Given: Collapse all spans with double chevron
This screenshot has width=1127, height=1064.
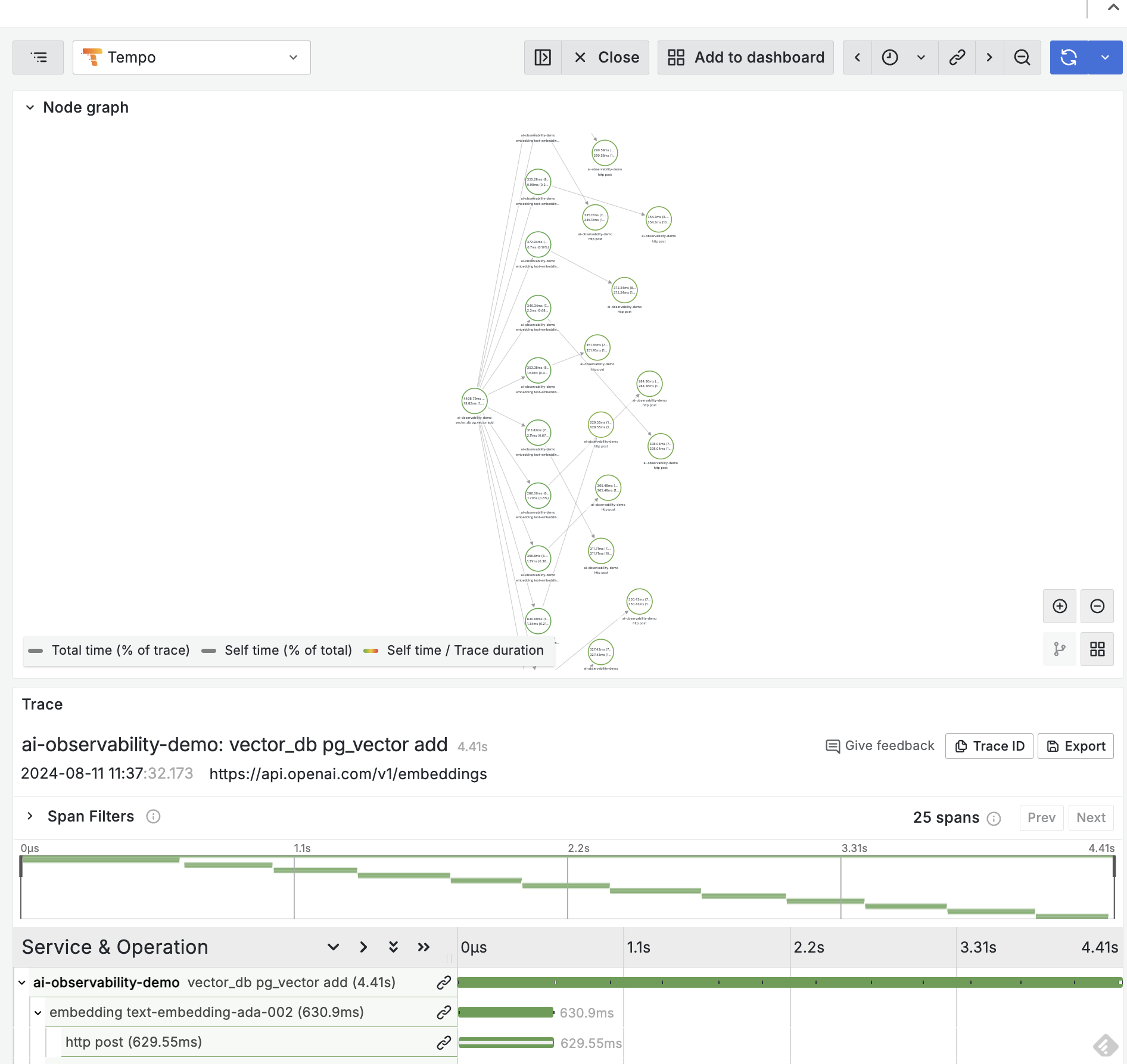Looking at the screenshot, I should click(424, 947).
